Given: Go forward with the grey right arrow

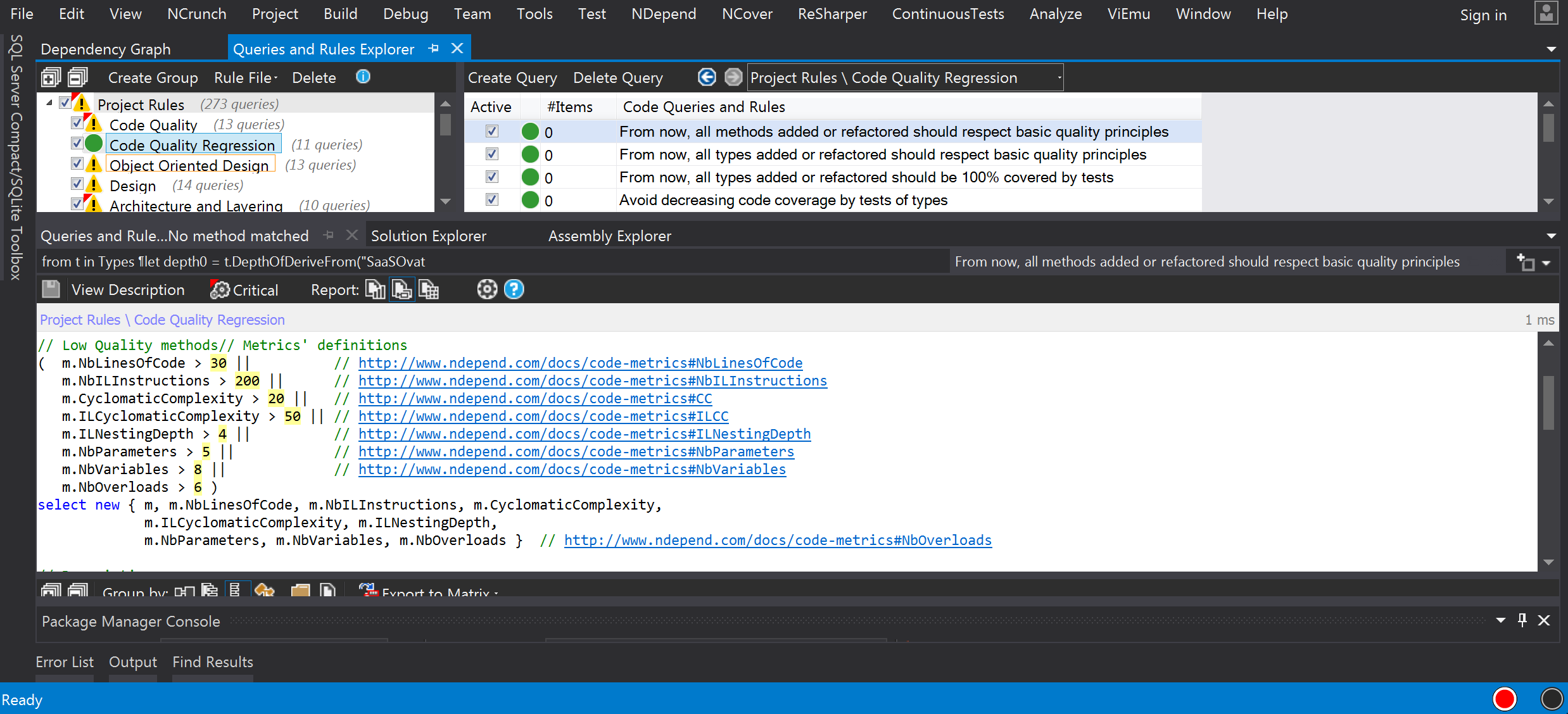Looking at the screenshot, I should [733, 77].
